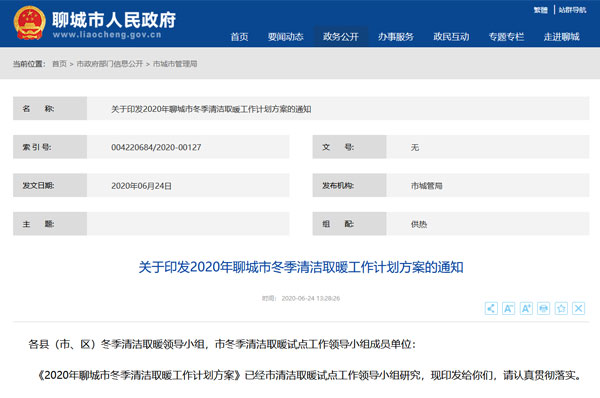Open 市政府部门信息公开 breadcrumb link
600x398 pixels.
click(110, 64)
